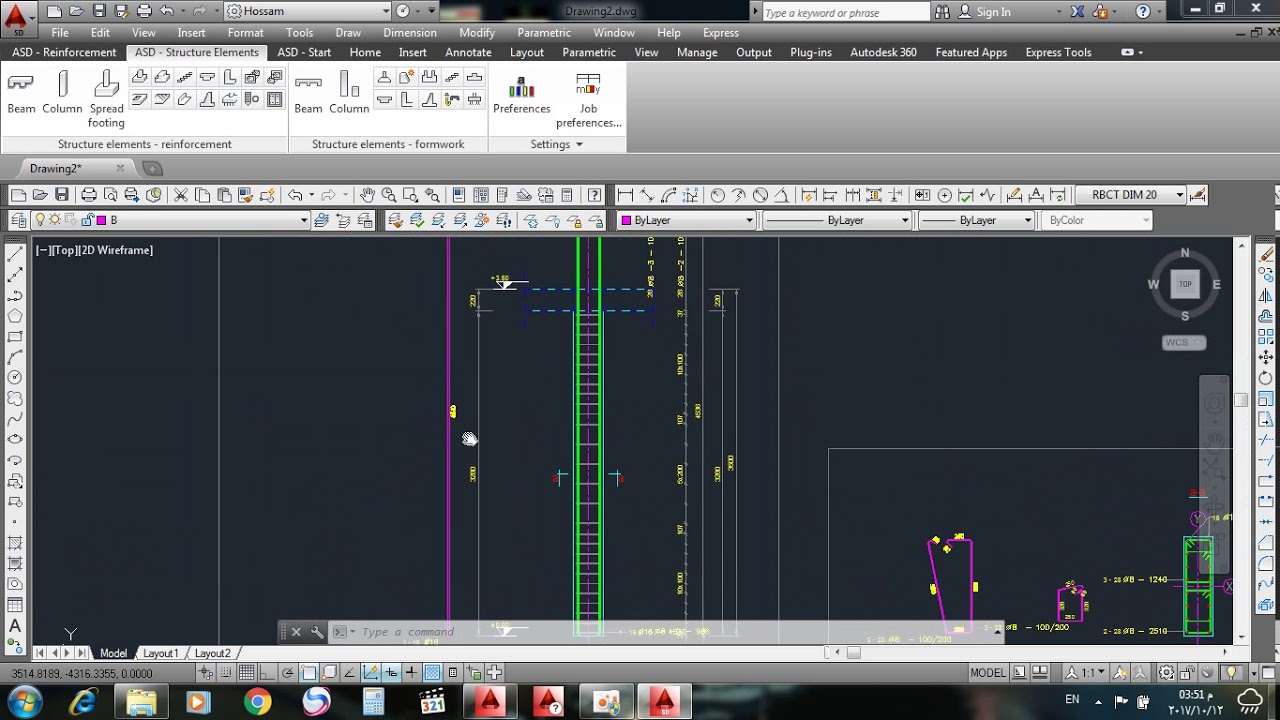Close the Drawing2 file tab
1280x720 pixels.
(120, 168)
